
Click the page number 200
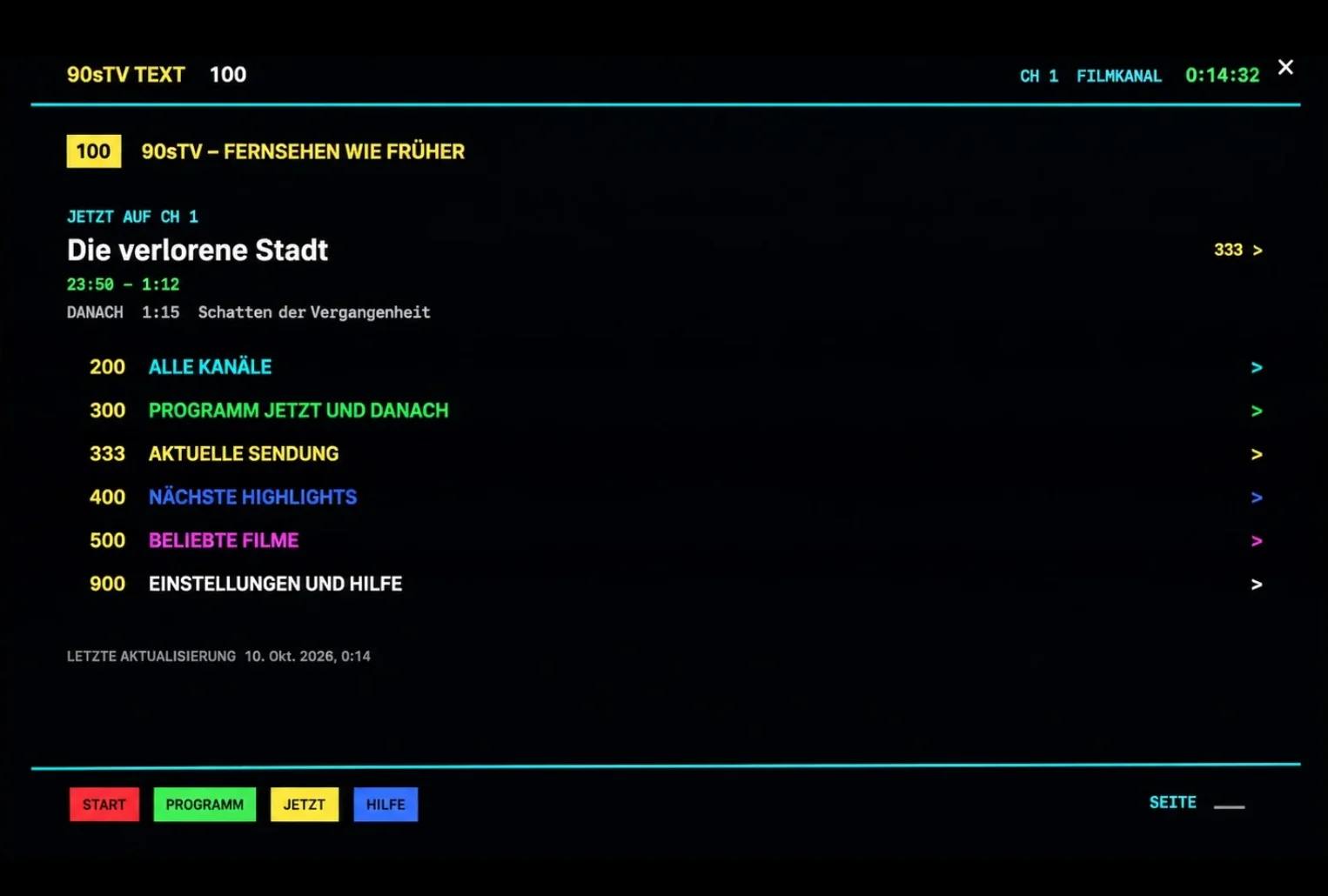[x=107, y=367]
